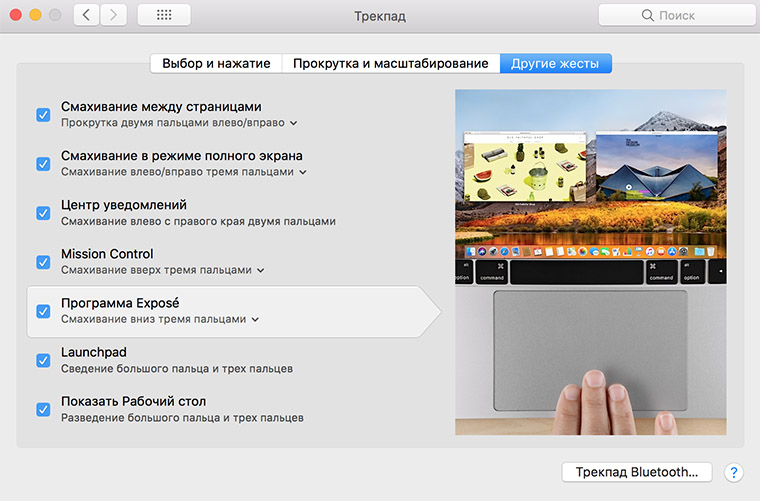Toggle Программа Exposé checkbox
The image size is (760, 501).
coord(43,311)
